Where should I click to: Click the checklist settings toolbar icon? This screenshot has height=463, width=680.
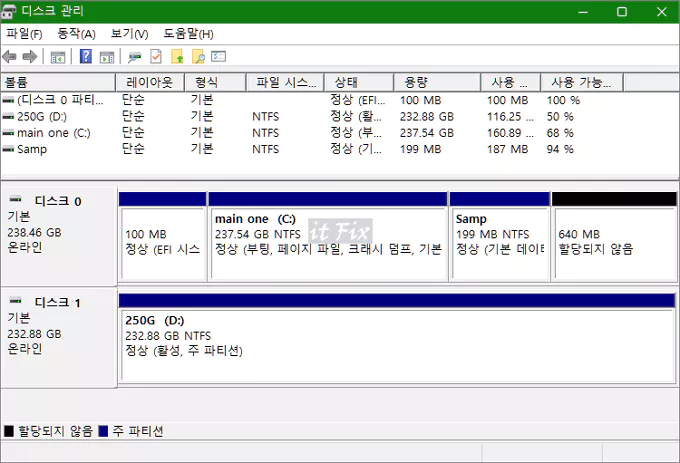pyautogui.click(x=219, y=56)
